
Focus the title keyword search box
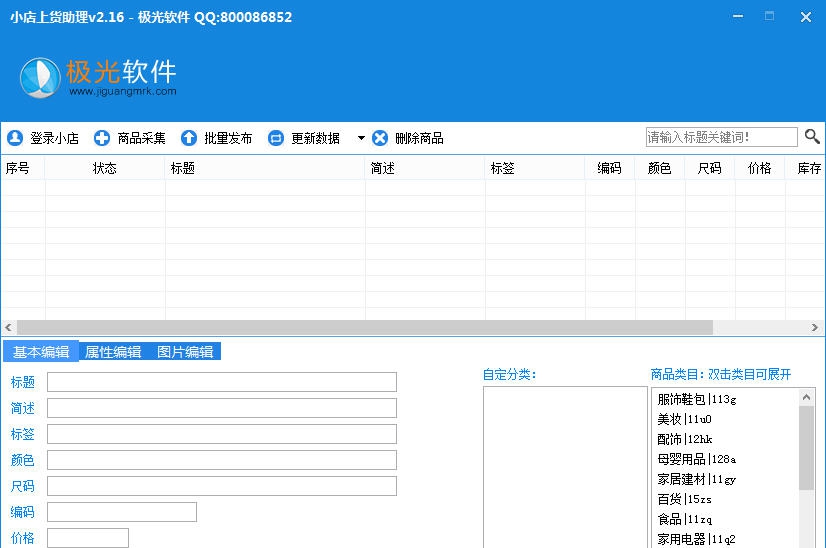pos(721,137)
